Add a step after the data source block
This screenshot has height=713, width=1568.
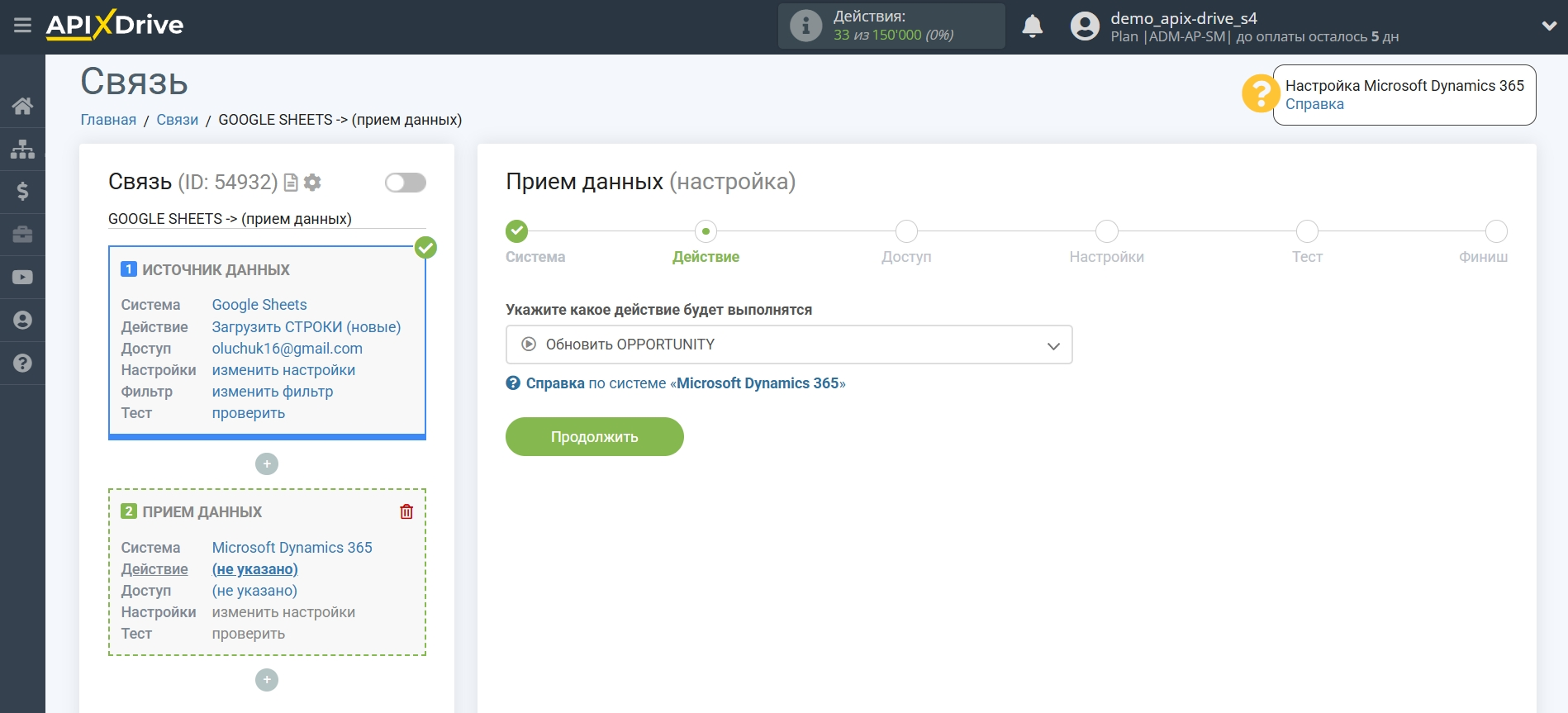267,464
